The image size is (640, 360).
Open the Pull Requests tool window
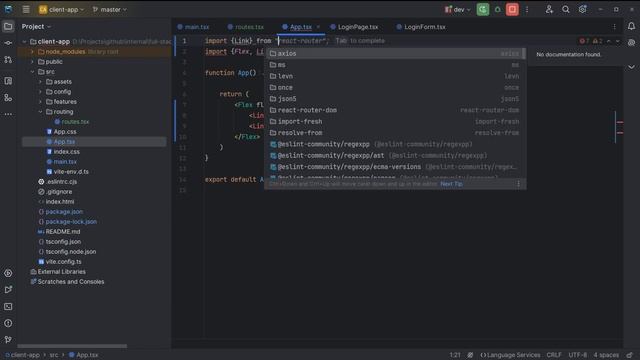pyautogui.click(x=8, y=60)
